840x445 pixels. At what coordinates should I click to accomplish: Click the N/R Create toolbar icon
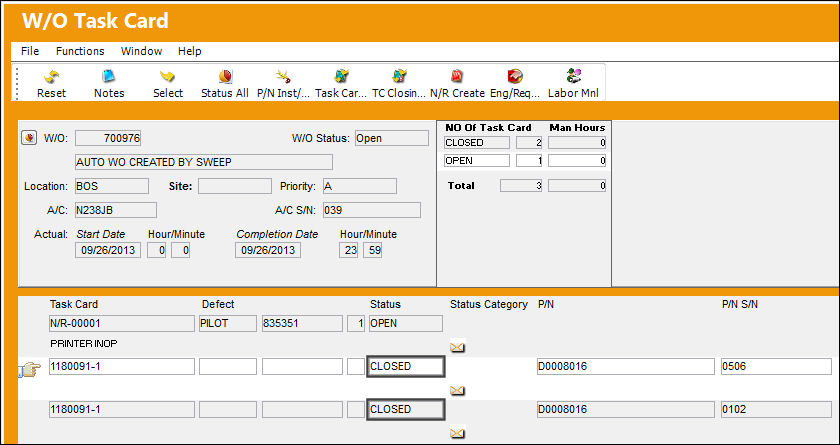[458, 77]
